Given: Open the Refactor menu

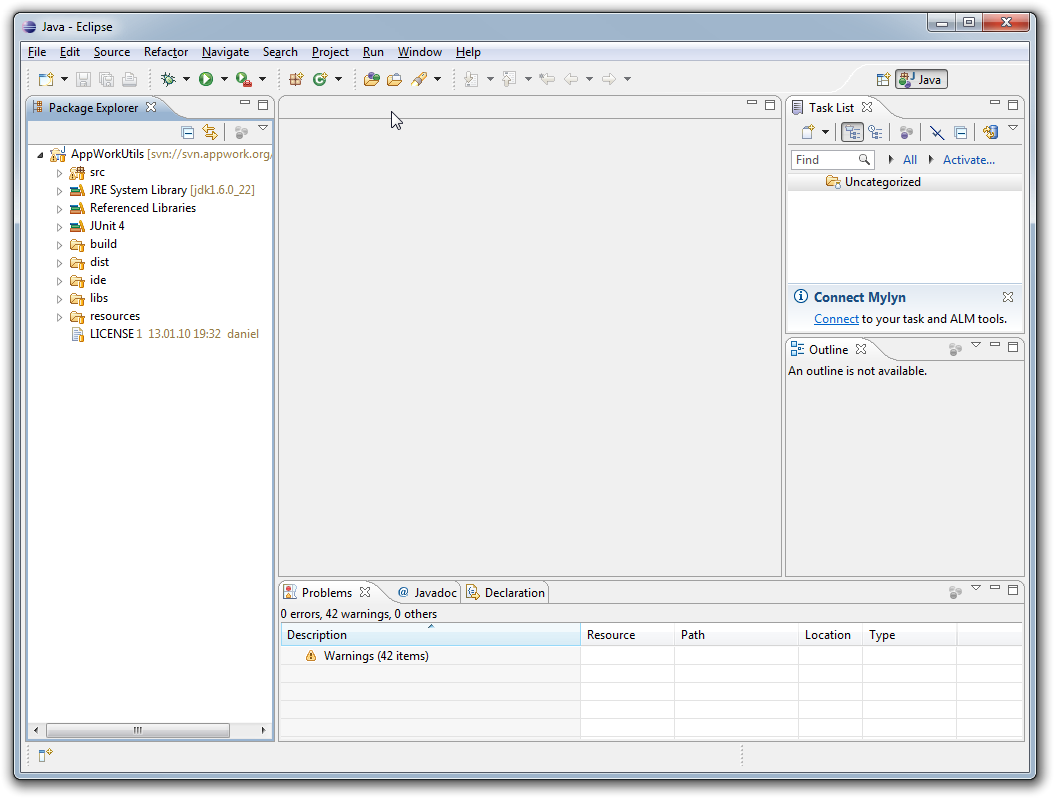Looking at the screenshot, I should (166, 52).
